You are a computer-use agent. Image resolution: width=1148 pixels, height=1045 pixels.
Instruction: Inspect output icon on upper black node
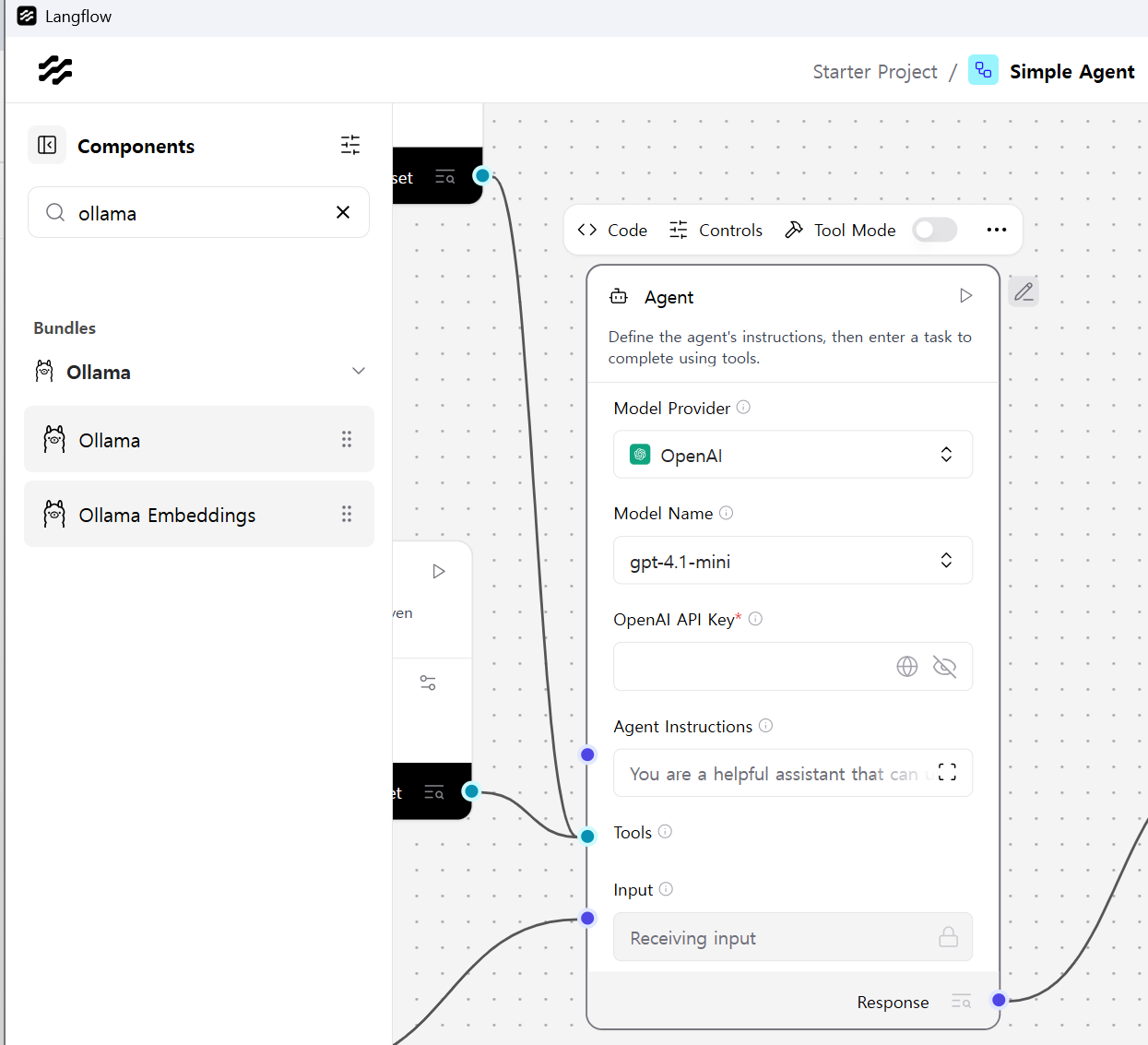[x=444, y=177]
